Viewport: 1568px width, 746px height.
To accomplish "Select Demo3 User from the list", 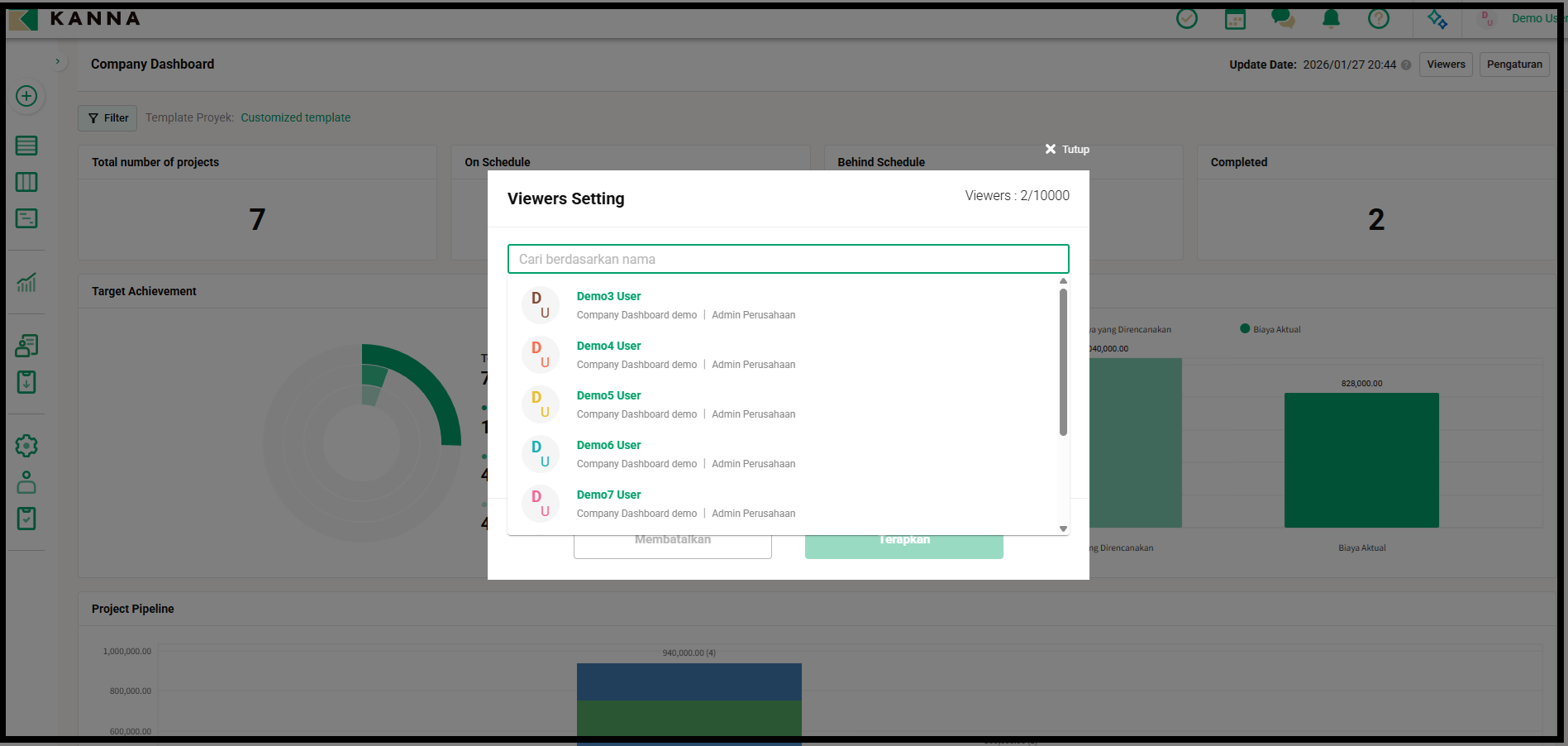I will point(608,296).
